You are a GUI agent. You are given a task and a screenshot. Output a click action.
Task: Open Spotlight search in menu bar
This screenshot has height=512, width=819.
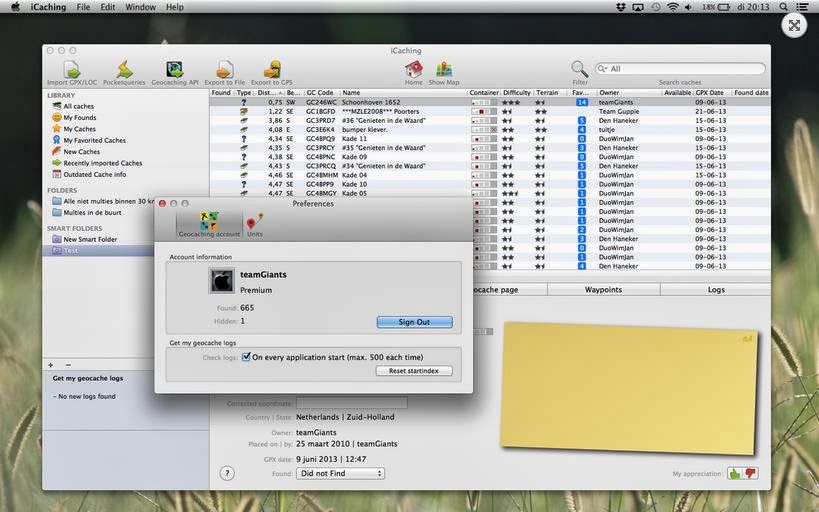tap(783, 7)
